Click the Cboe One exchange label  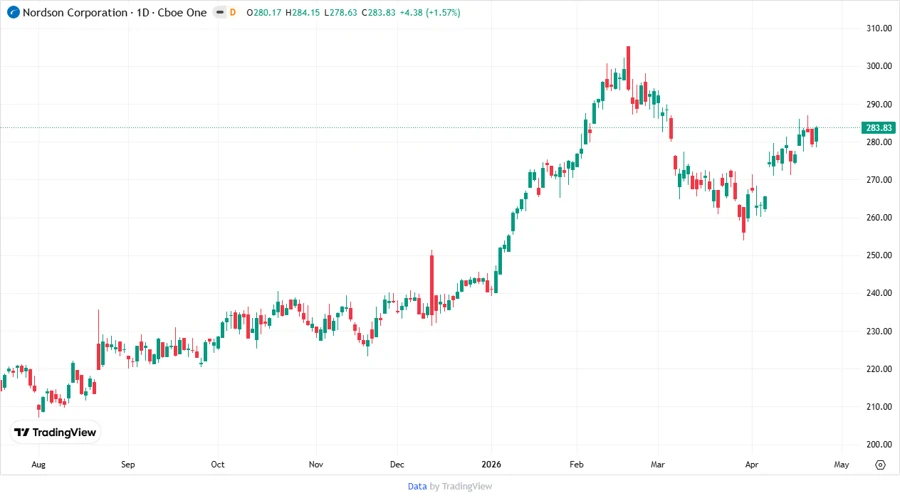coord(182,13)
